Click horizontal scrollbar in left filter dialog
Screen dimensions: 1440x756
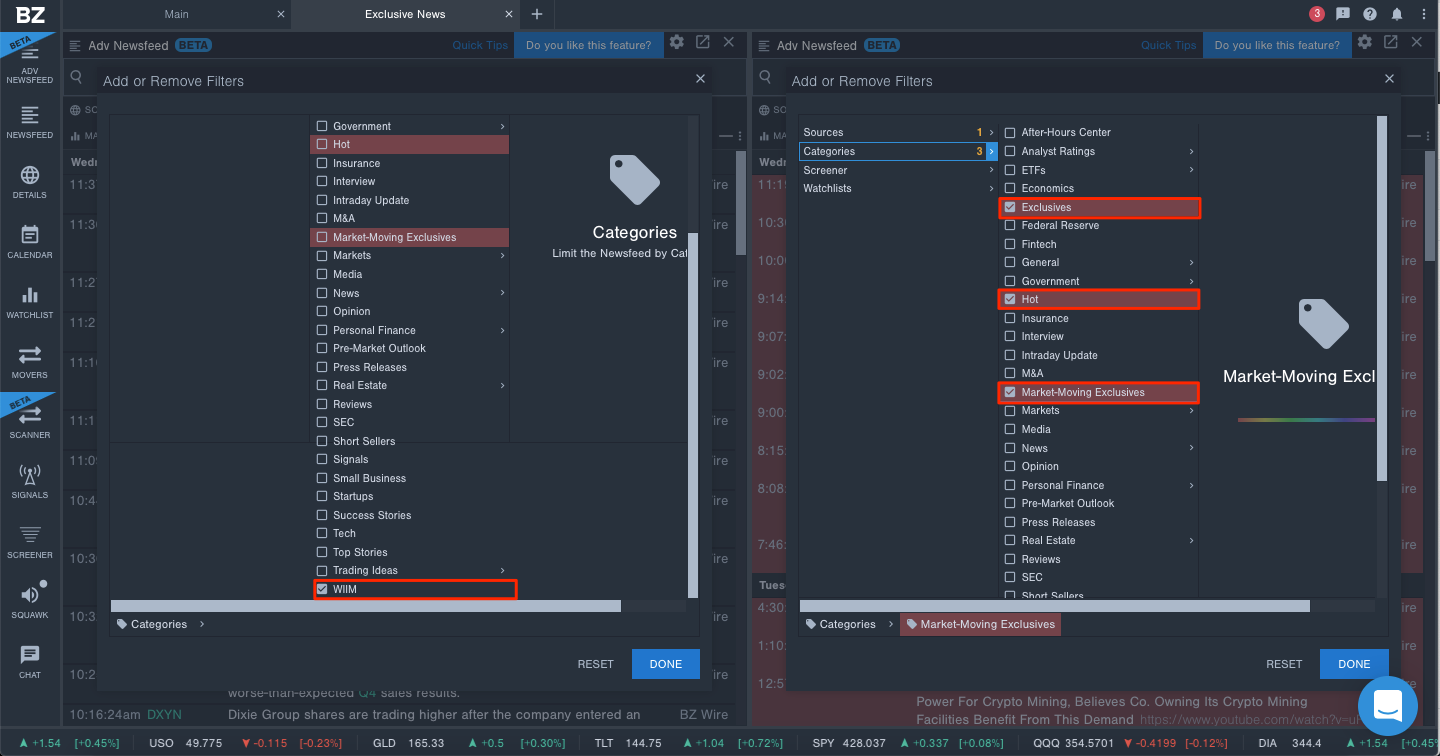[366, 606]
